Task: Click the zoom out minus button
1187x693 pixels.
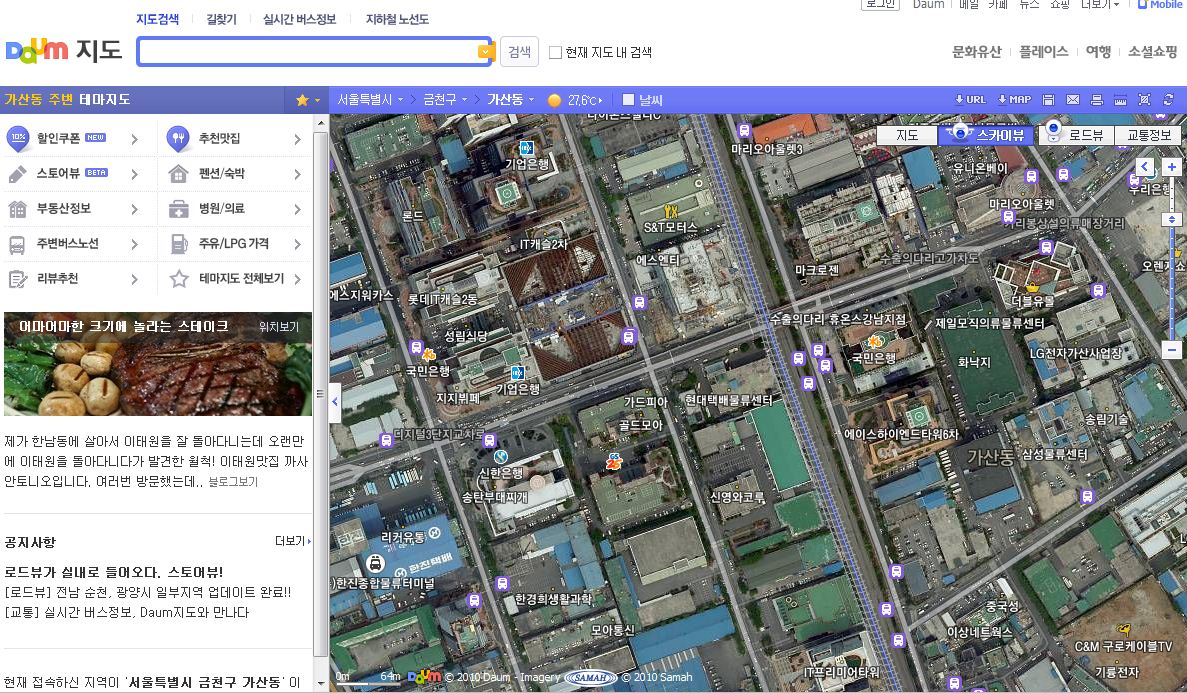Action: [x=1172, y=350]
